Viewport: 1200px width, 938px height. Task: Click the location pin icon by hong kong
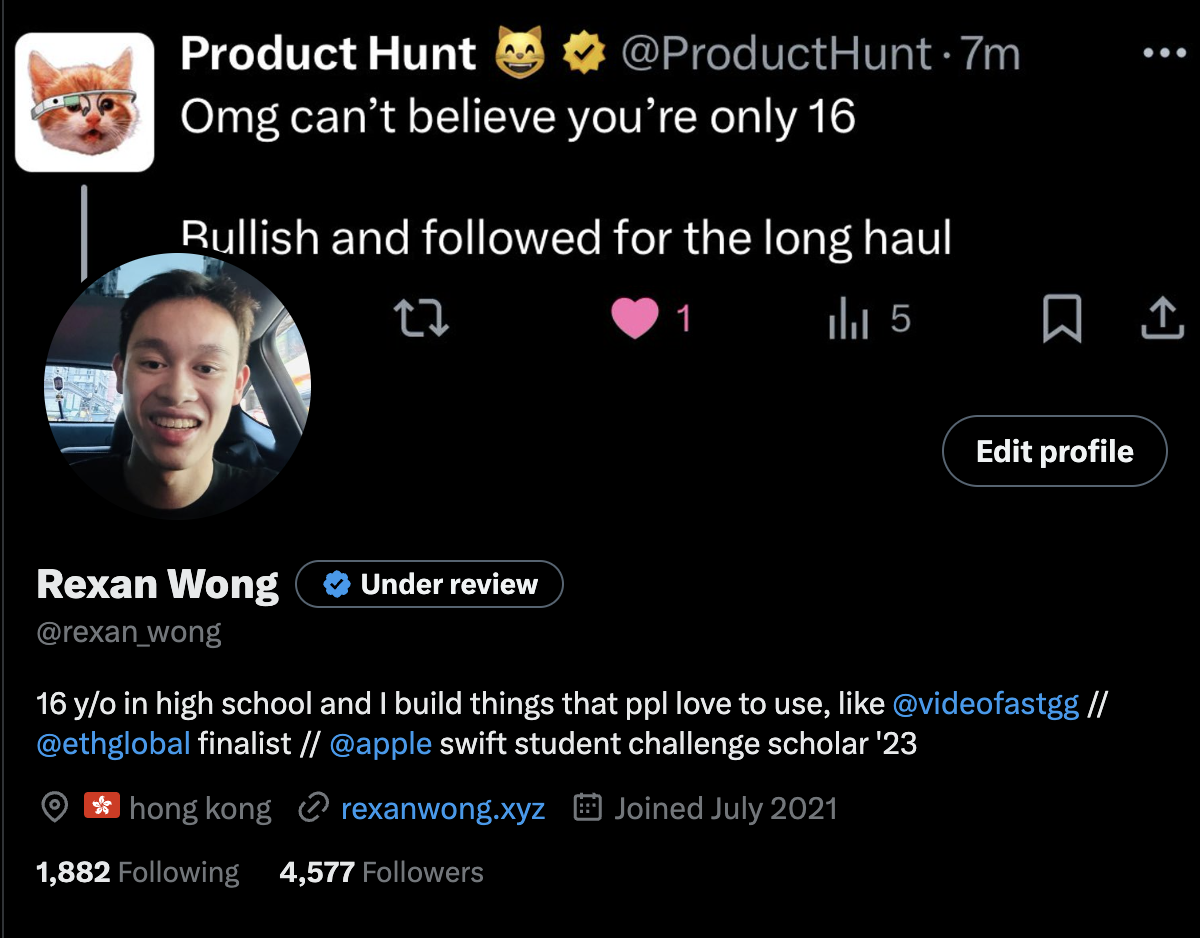[x=53, y=808]
